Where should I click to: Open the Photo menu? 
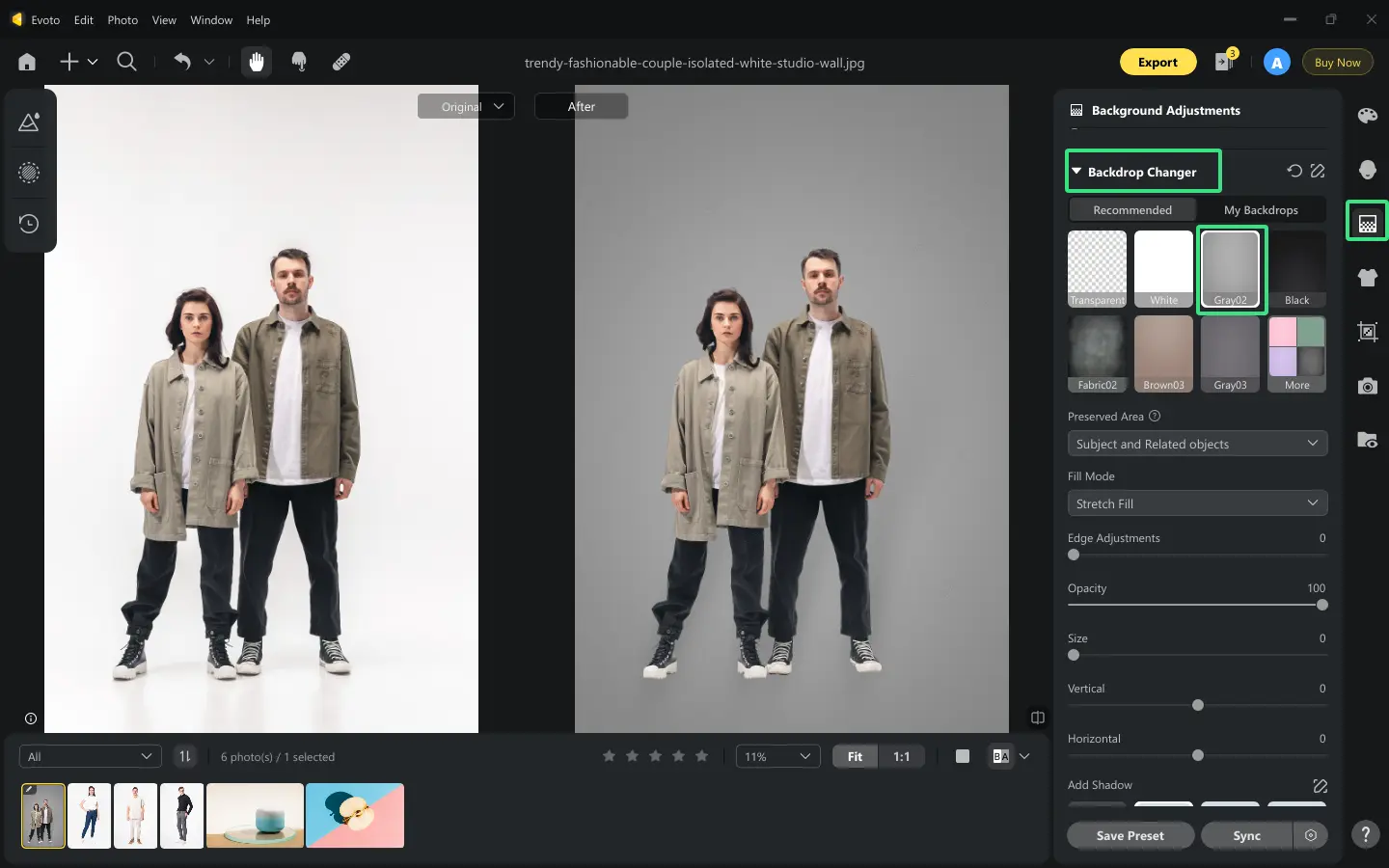(123, 19)
